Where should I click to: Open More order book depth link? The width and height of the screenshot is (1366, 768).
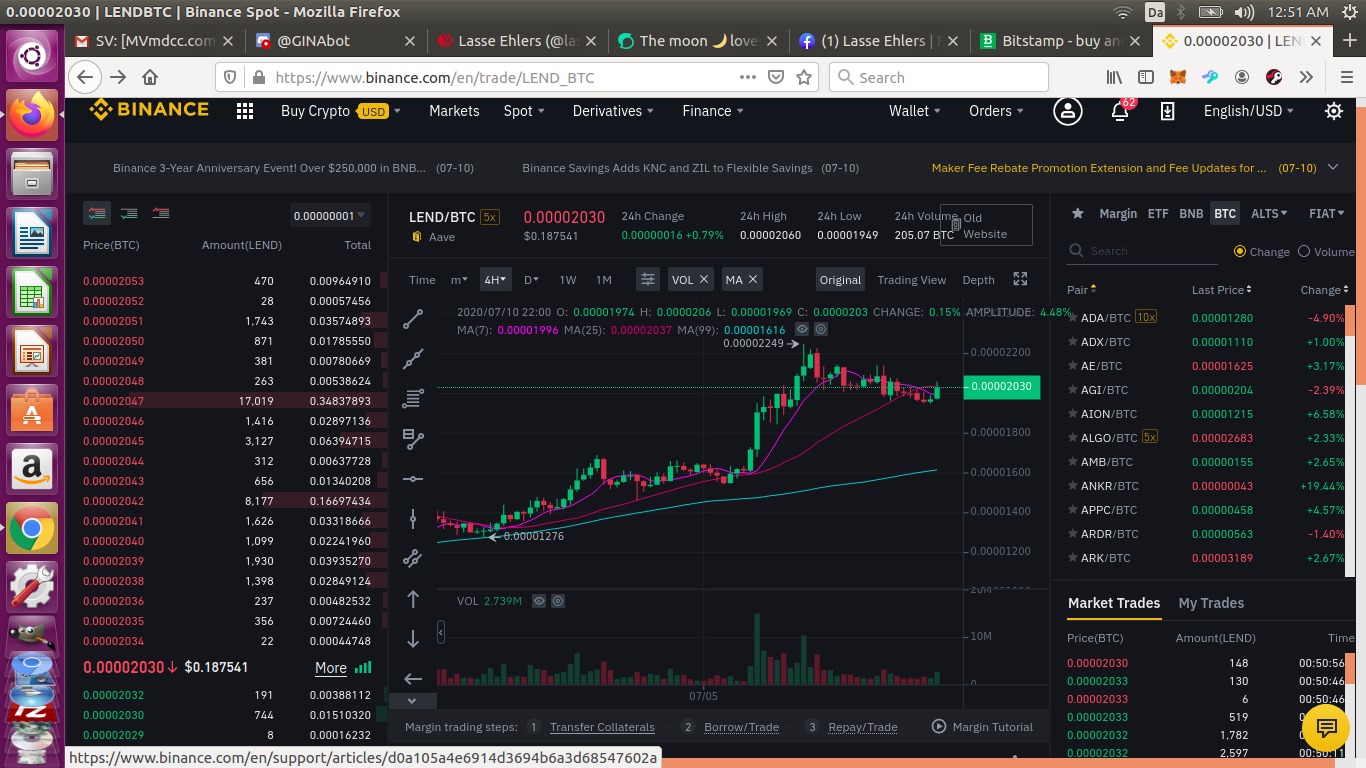tap(331, 668)
